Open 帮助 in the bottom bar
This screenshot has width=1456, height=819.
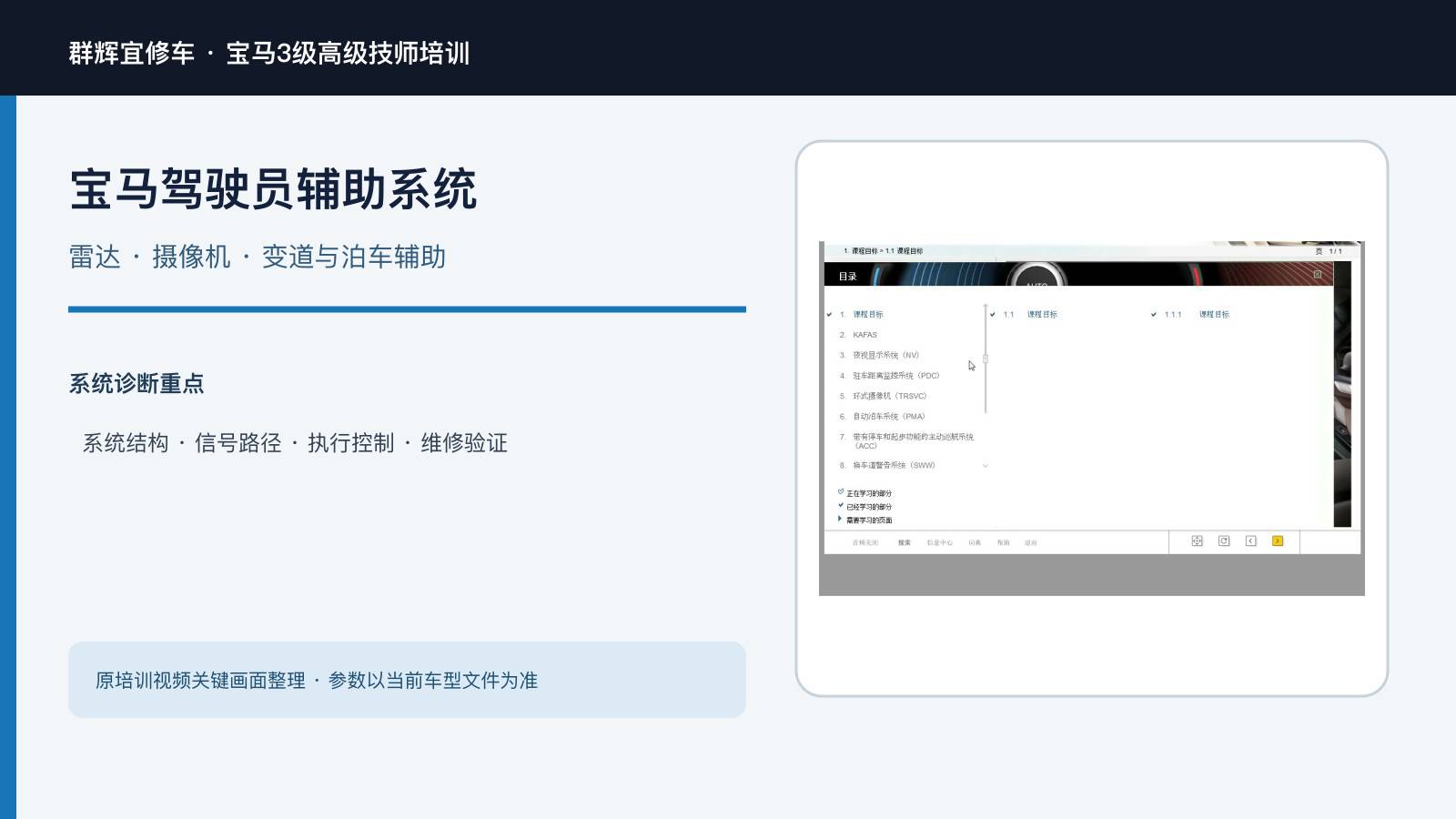point(1003,543)
